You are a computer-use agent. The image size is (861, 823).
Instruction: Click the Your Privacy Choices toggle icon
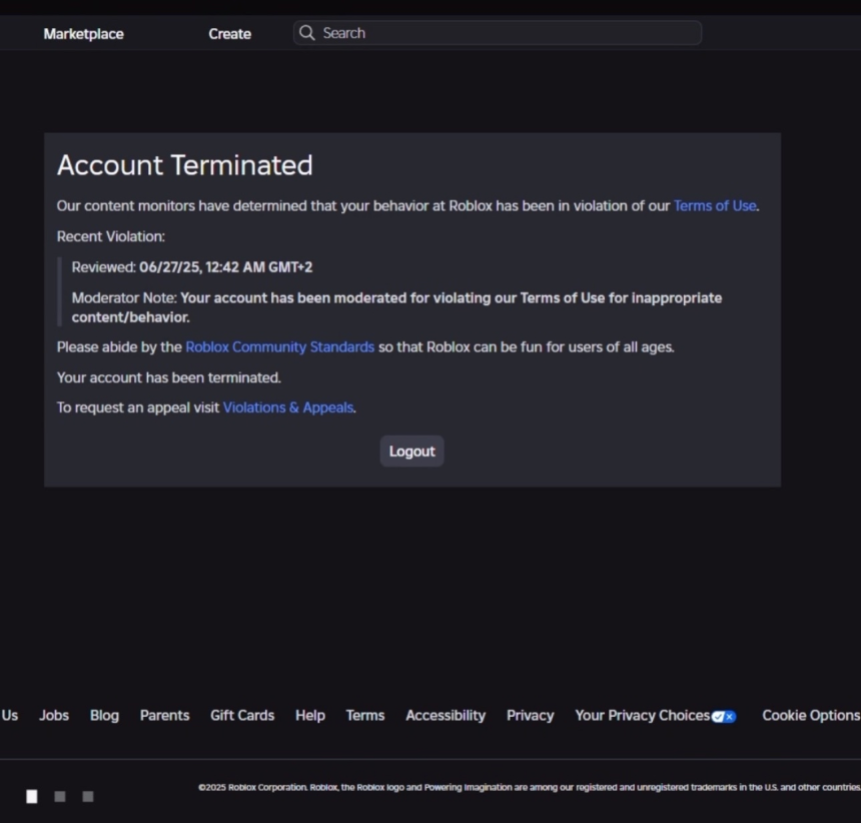[724, 716]
